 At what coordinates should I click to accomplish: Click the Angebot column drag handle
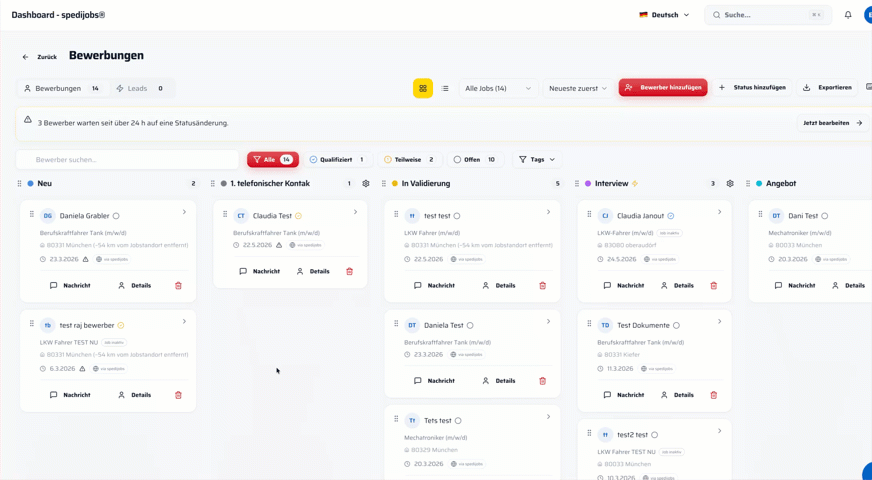pos(748,184)
